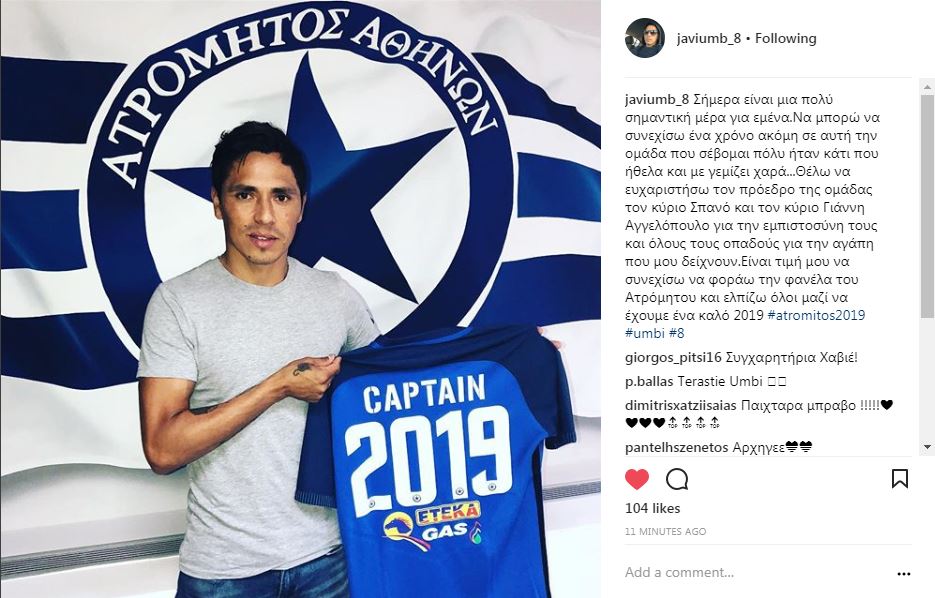Screen dimensions: 935x598
Task: Open javiumb_8 profile picture avatar
Action: click(x=645, y=38)
